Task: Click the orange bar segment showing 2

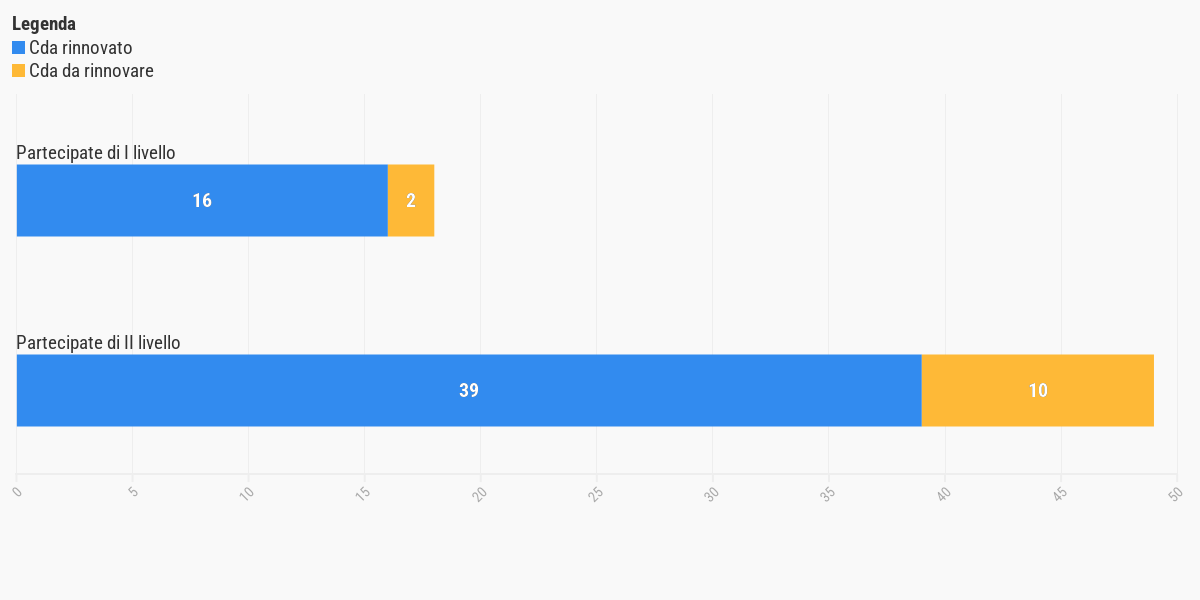Action: (x=411, y=200)
